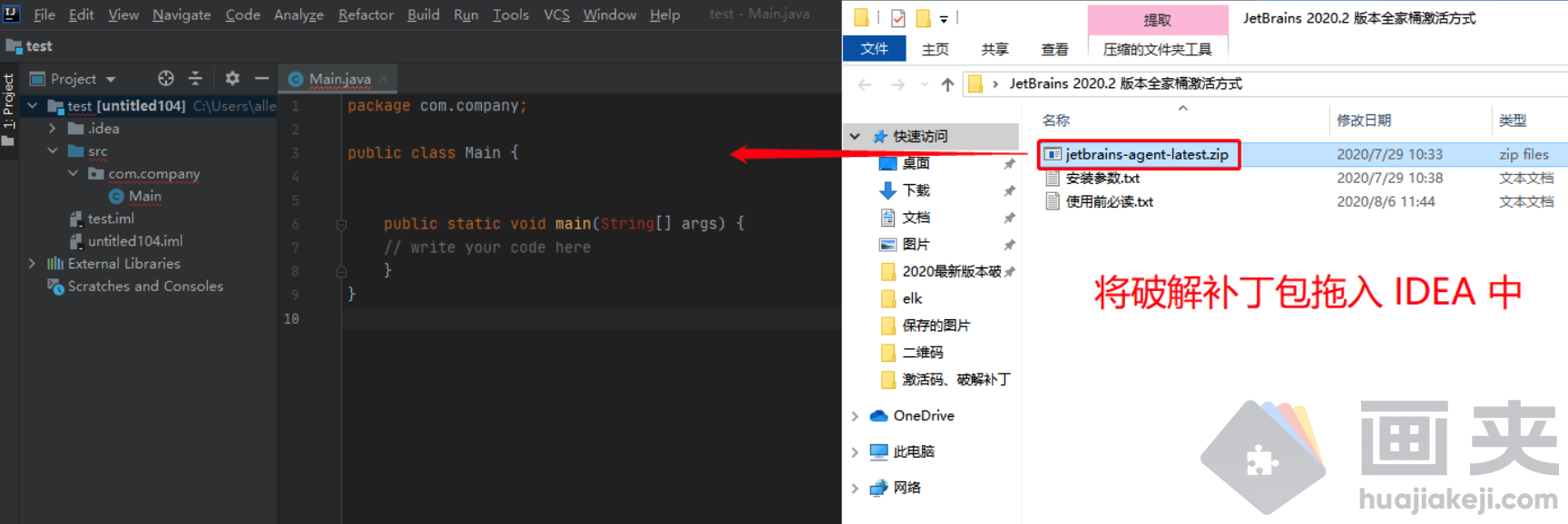Click the text file icon of 使用前必读.txt
The width and height of the screenshot is (1568, 524).
(1053, 201)
